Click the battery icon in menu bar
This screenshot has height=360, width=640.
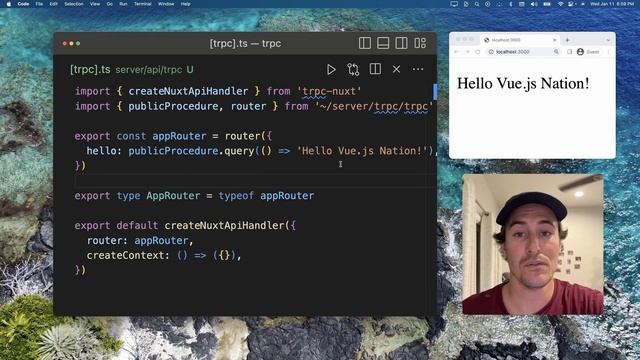pyautogui.click(x=547, y=4)
